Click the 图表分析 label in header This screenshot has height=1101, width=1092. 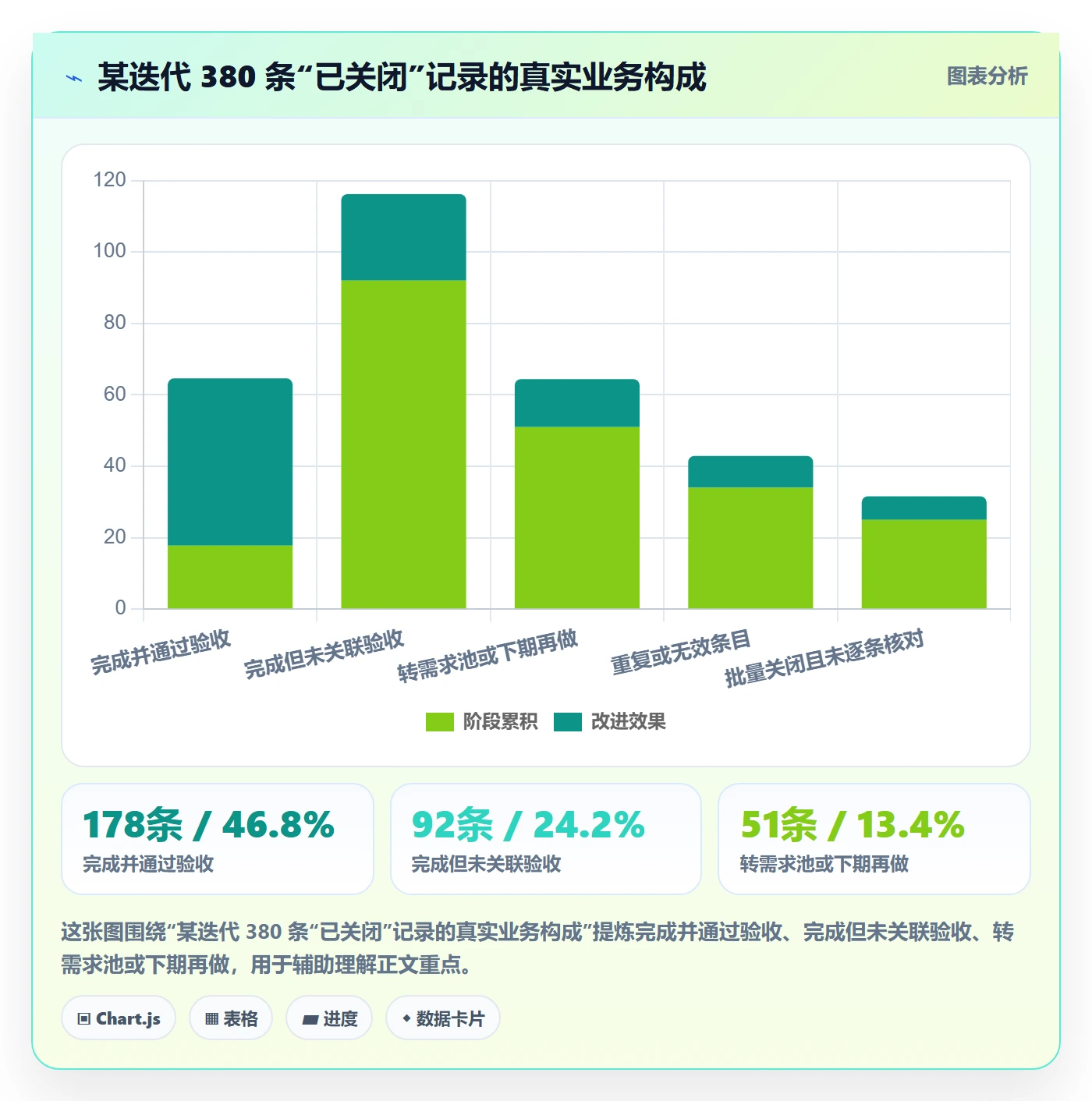(x=987, y=76)
